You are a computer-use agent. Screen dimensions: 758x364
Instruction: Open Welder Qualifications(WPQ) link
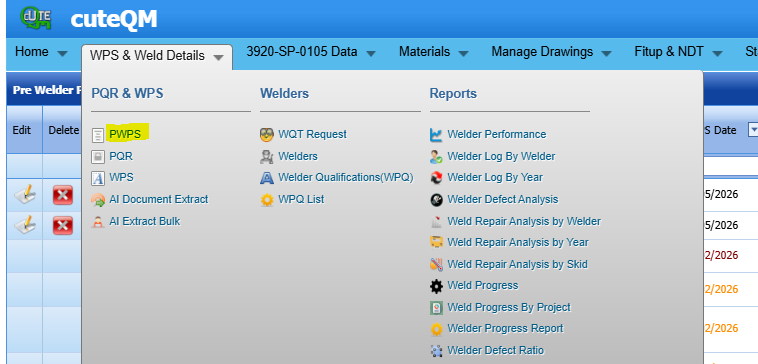pos(346,177)
